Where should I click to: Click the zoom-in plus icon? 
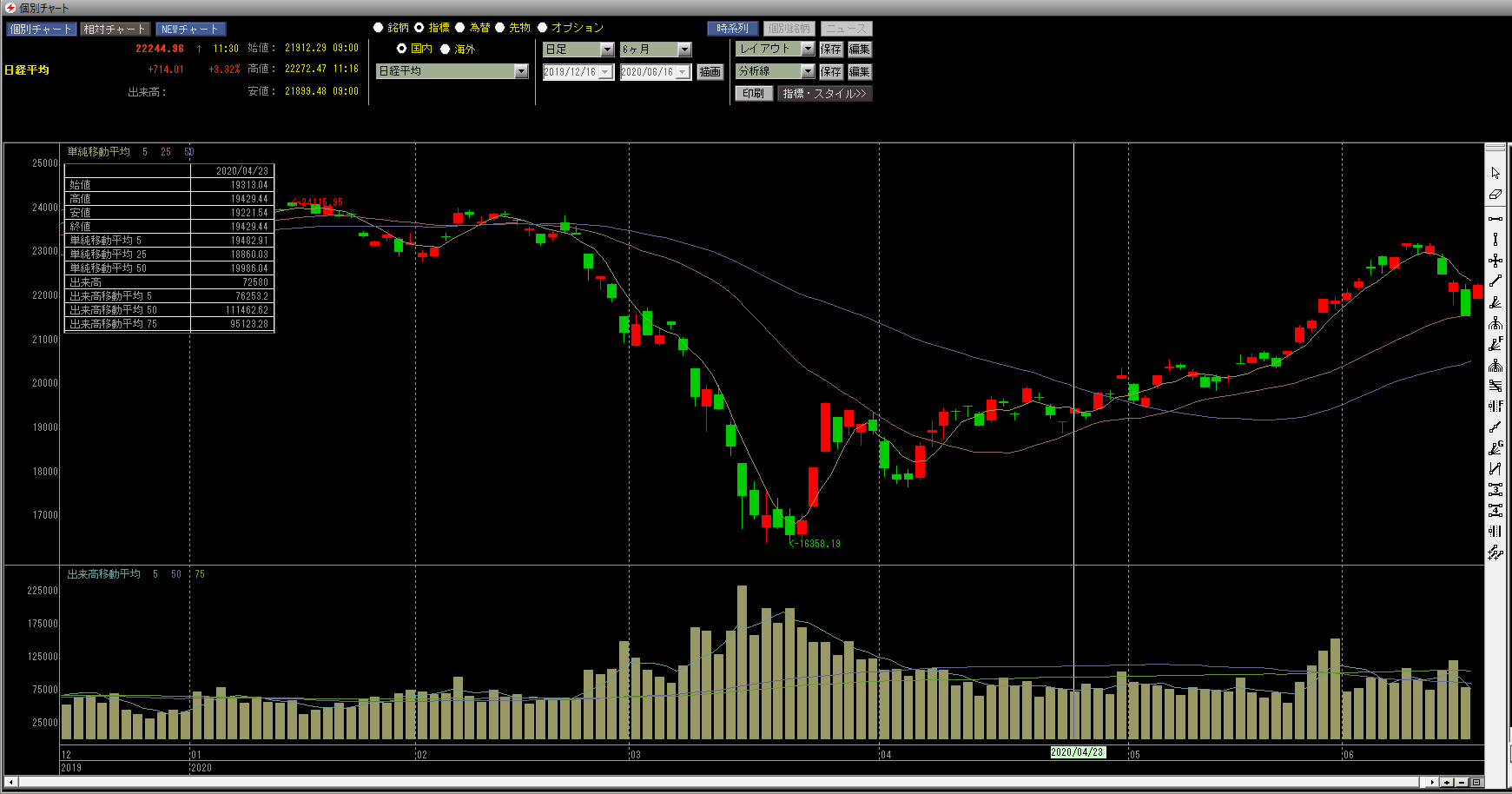1447,782
